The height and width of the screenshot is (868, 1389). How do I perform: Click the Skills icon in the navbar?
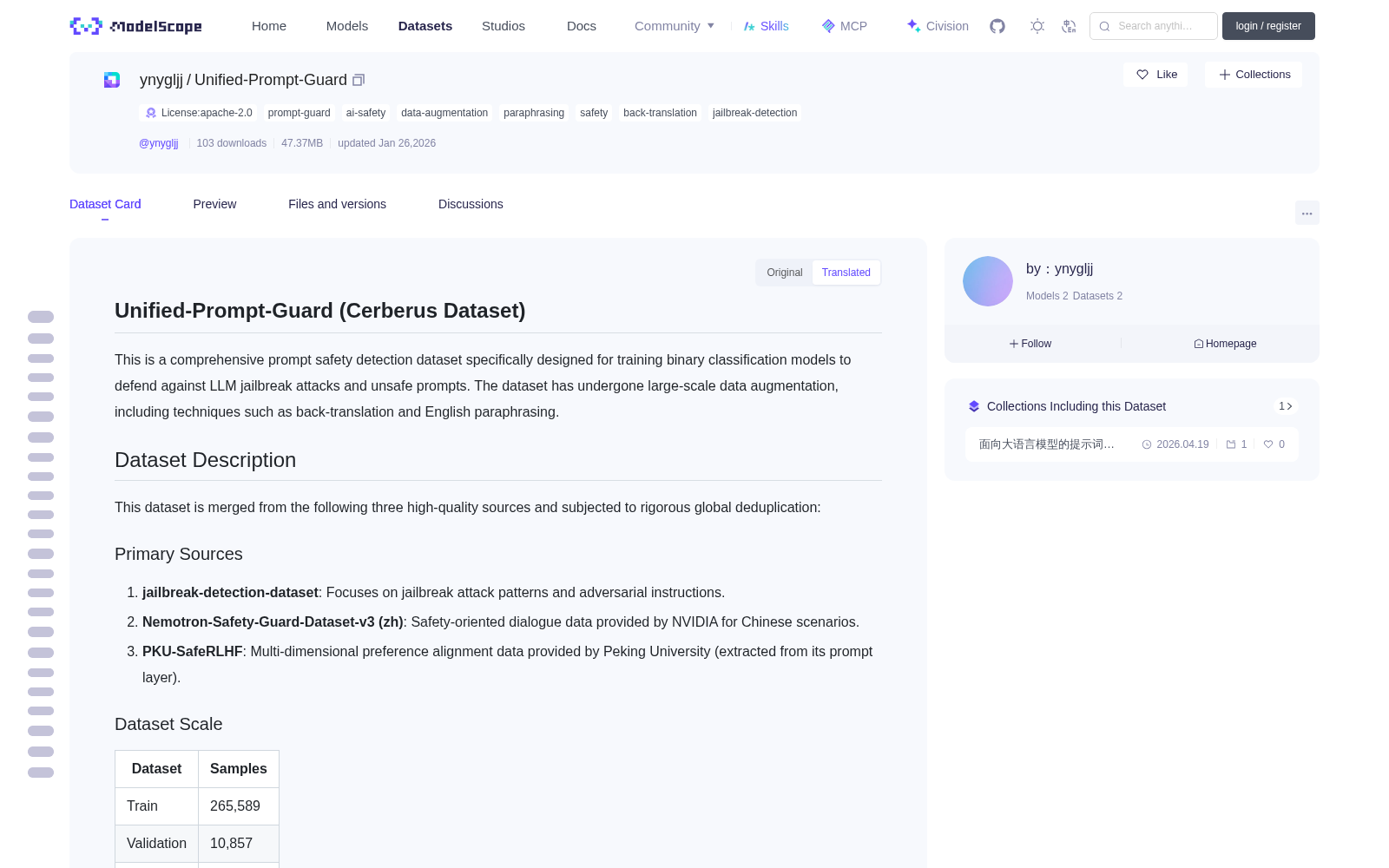749,26
